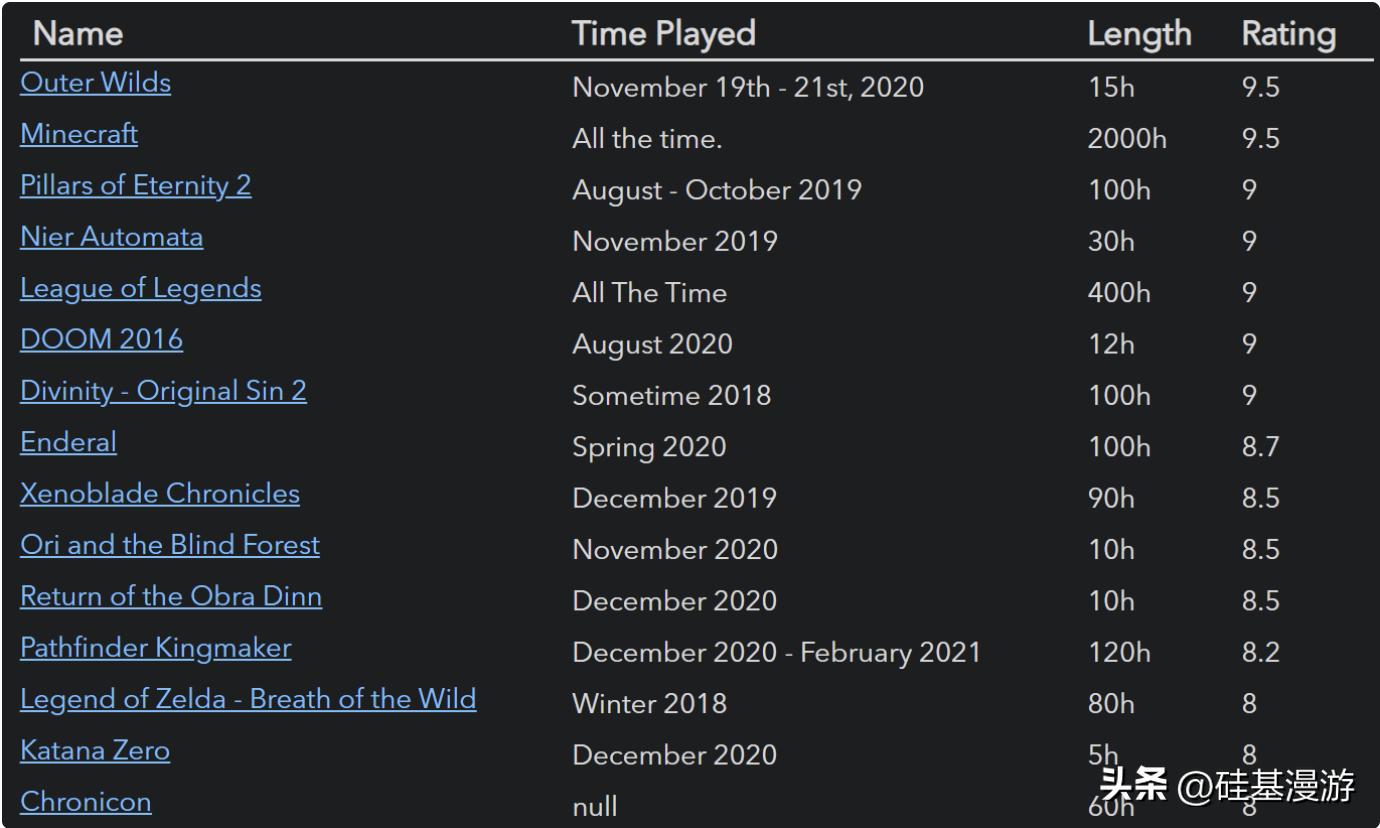Open Legend of Zelda - Breath of the Wild
Image resolution: width=1380 pixels, height=828 pixels.
click(248, 699)
